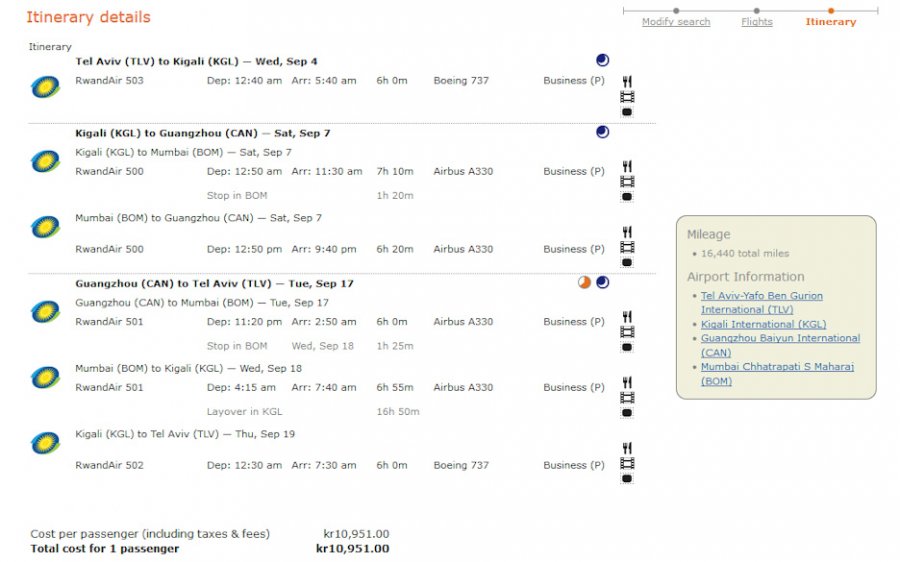Open Guangzhou Baiyun International airport link
This screenshot has height=562, width=900.
[x=780, y=345]
